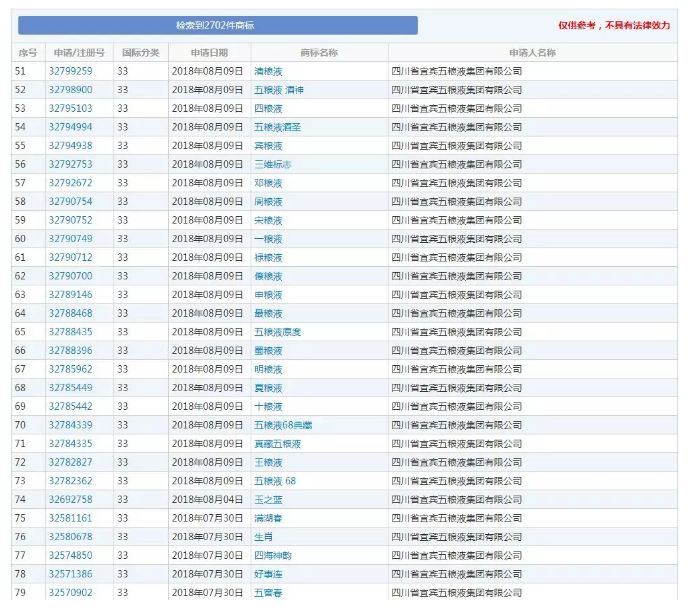Open trademark name 五粮液原度
688x611 pixels.
tap(278, 332)
